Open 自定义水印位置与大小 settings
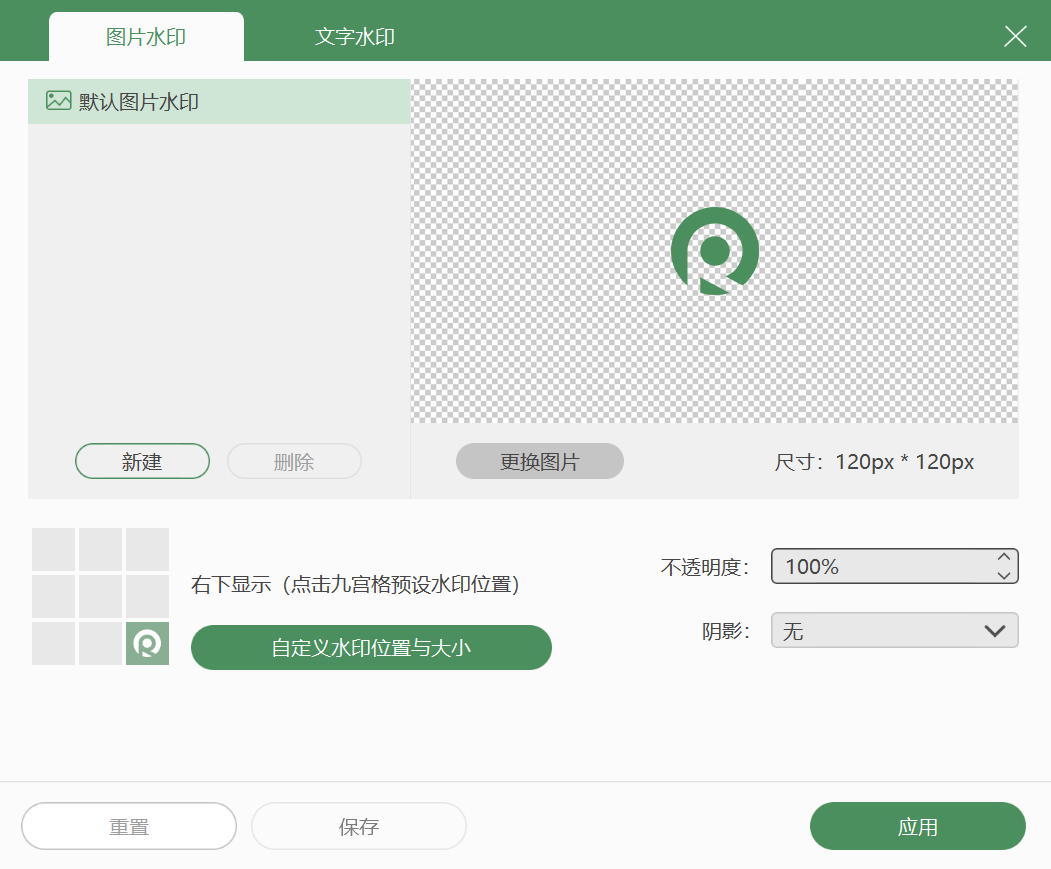The width and height of the screenshot is (1051, 869). (371, 648)
